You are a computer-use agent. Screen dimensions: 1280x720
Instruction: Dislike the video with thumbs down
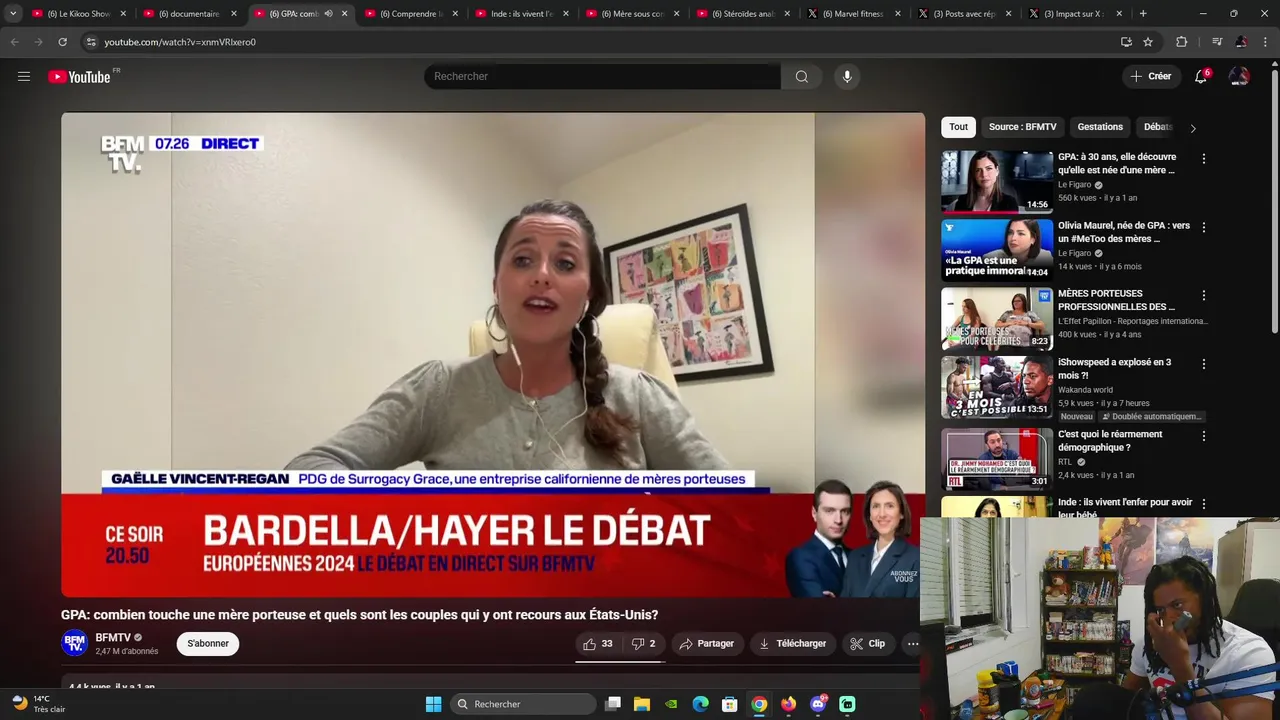643,644
